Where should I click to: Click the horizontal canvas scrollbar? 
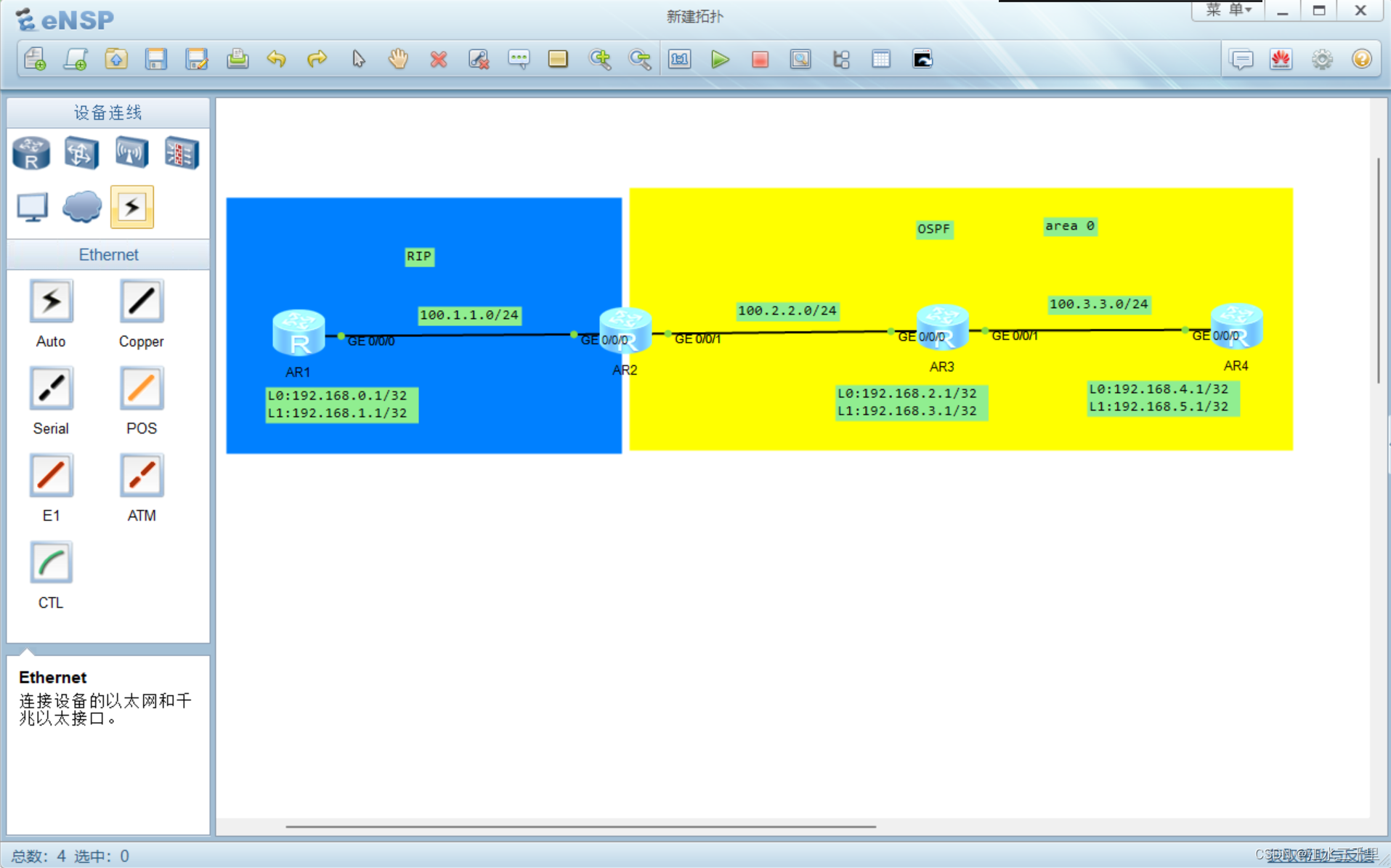tap(580, 827)
